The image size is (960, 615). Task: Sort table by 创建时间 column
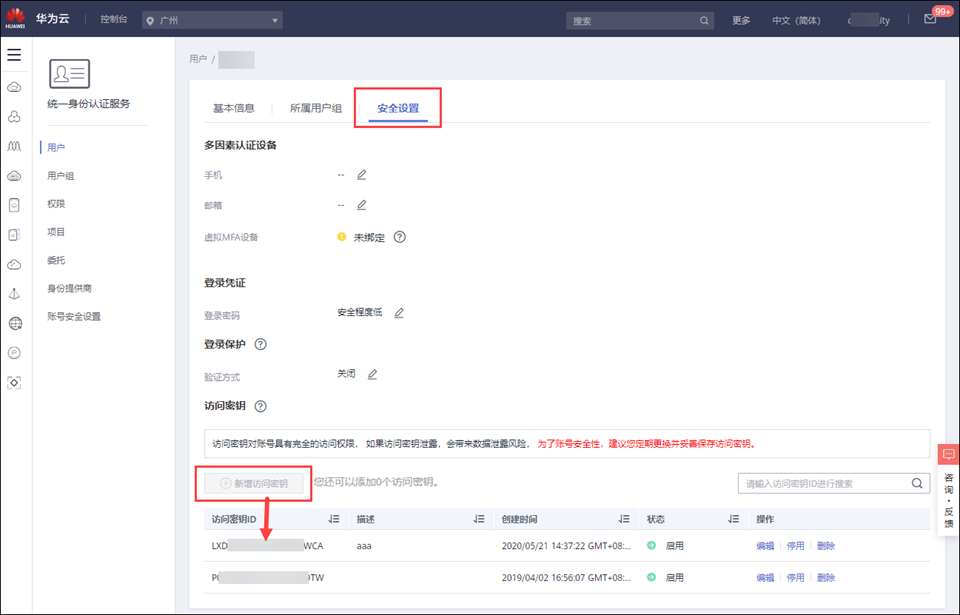pyautogui.click(x=624, y=519)
